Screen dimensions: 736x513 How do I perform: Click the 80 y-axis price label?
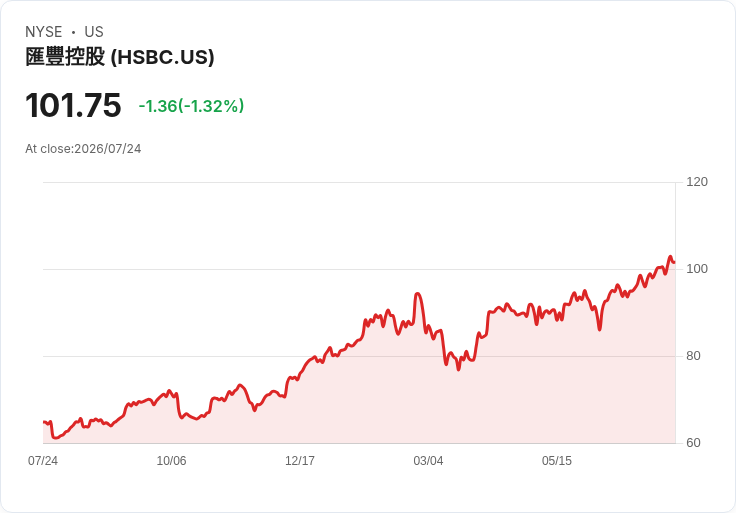(693, 356)
